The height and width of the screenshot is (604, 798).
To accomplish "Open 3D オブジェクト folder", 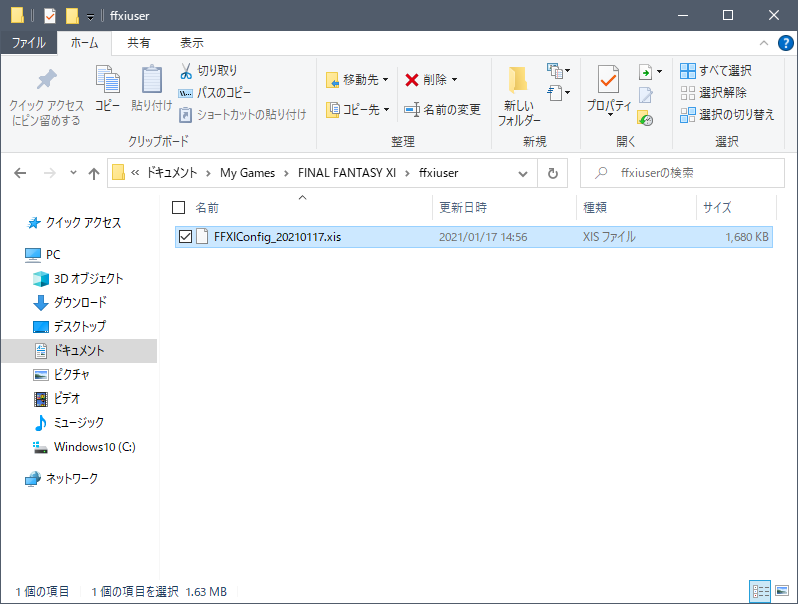I will (x=78, y=278).
